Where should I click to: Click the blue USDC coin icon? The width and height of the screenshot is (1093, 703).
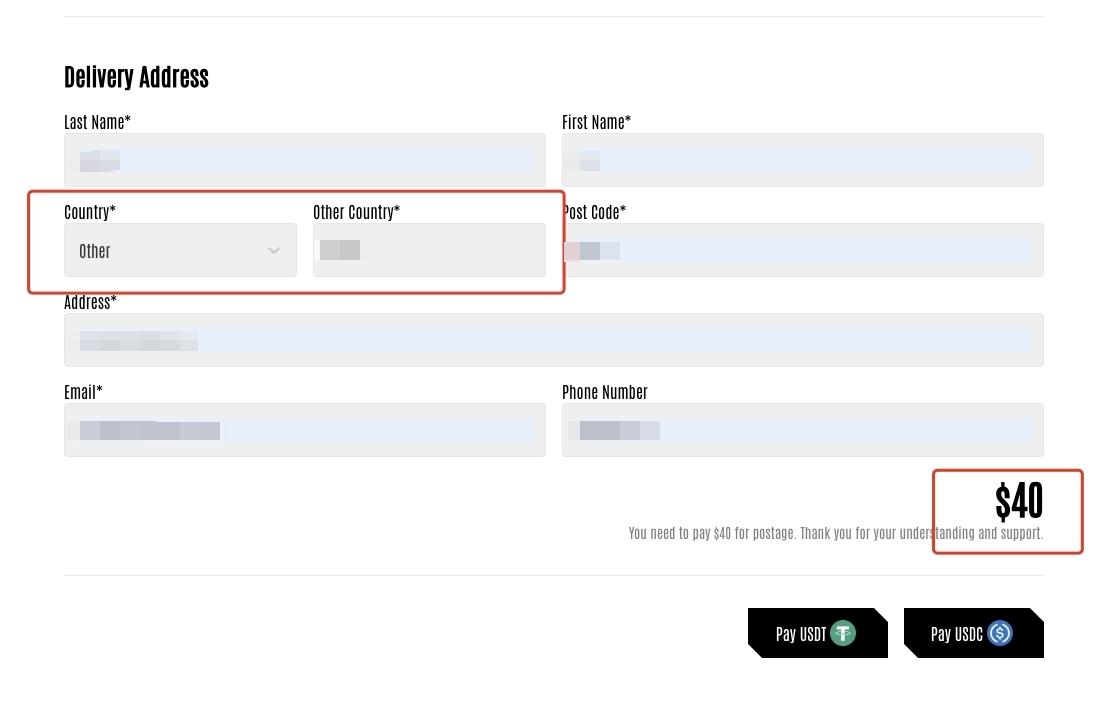(1000, 633)
